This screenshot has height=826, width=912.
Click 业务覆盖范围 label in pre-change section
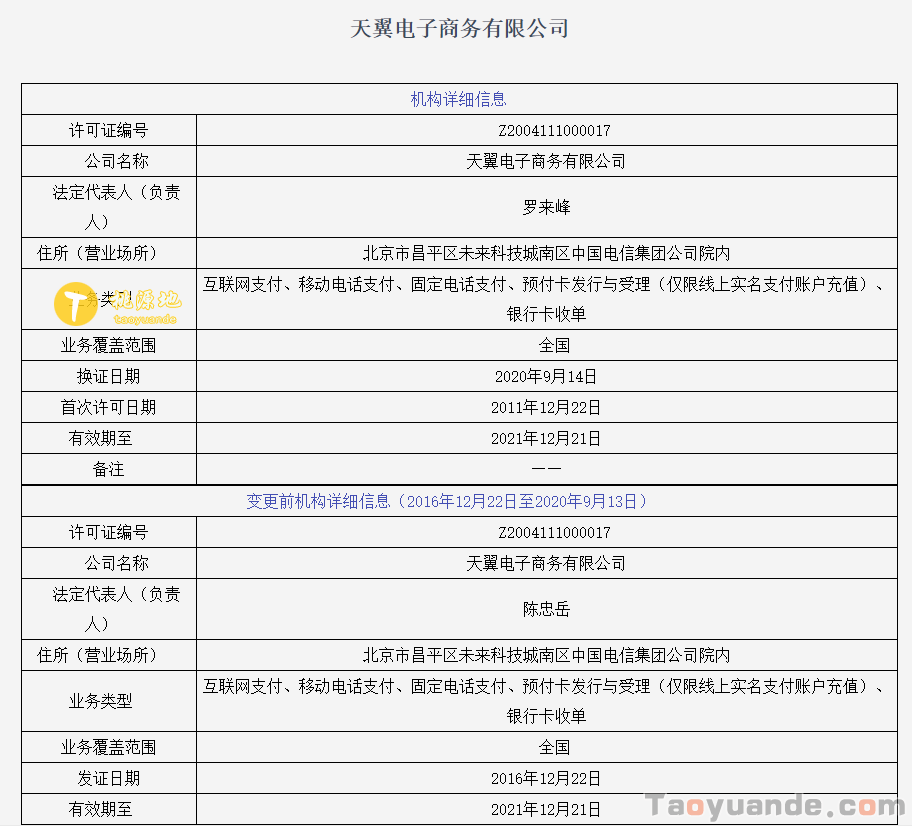point(109,747)
